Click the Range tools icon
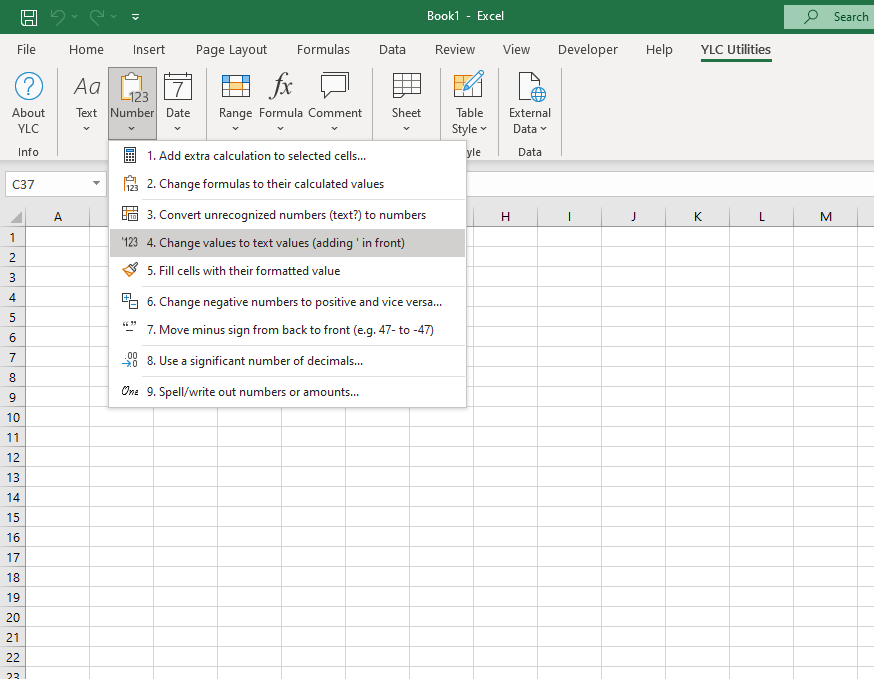 coord(235,88)
